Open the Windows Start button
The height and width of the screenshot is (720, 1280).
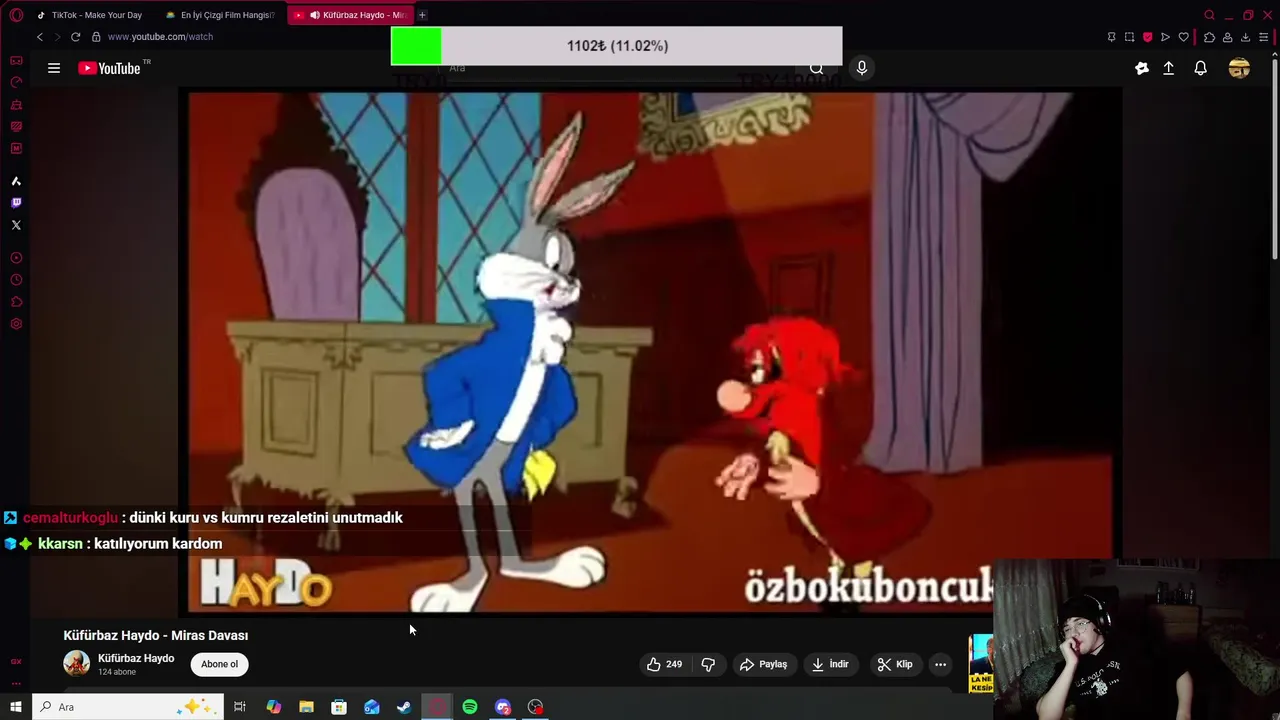click(x=16, y=707)
